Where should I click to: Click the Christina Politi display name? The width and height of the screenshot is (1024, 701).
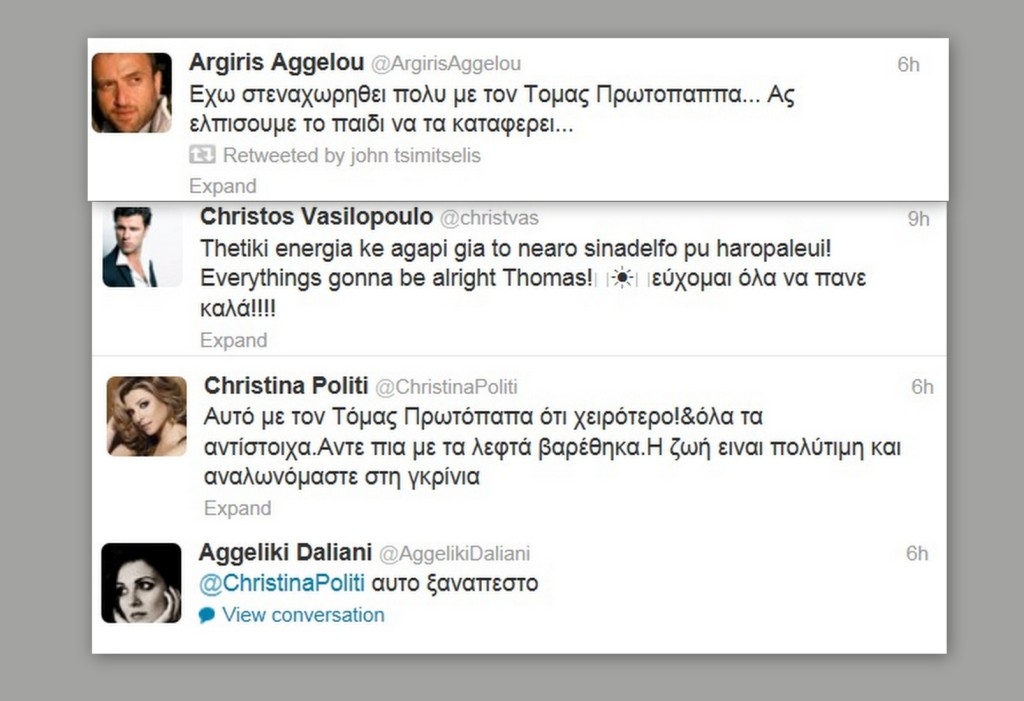click(x=286, y=385)
